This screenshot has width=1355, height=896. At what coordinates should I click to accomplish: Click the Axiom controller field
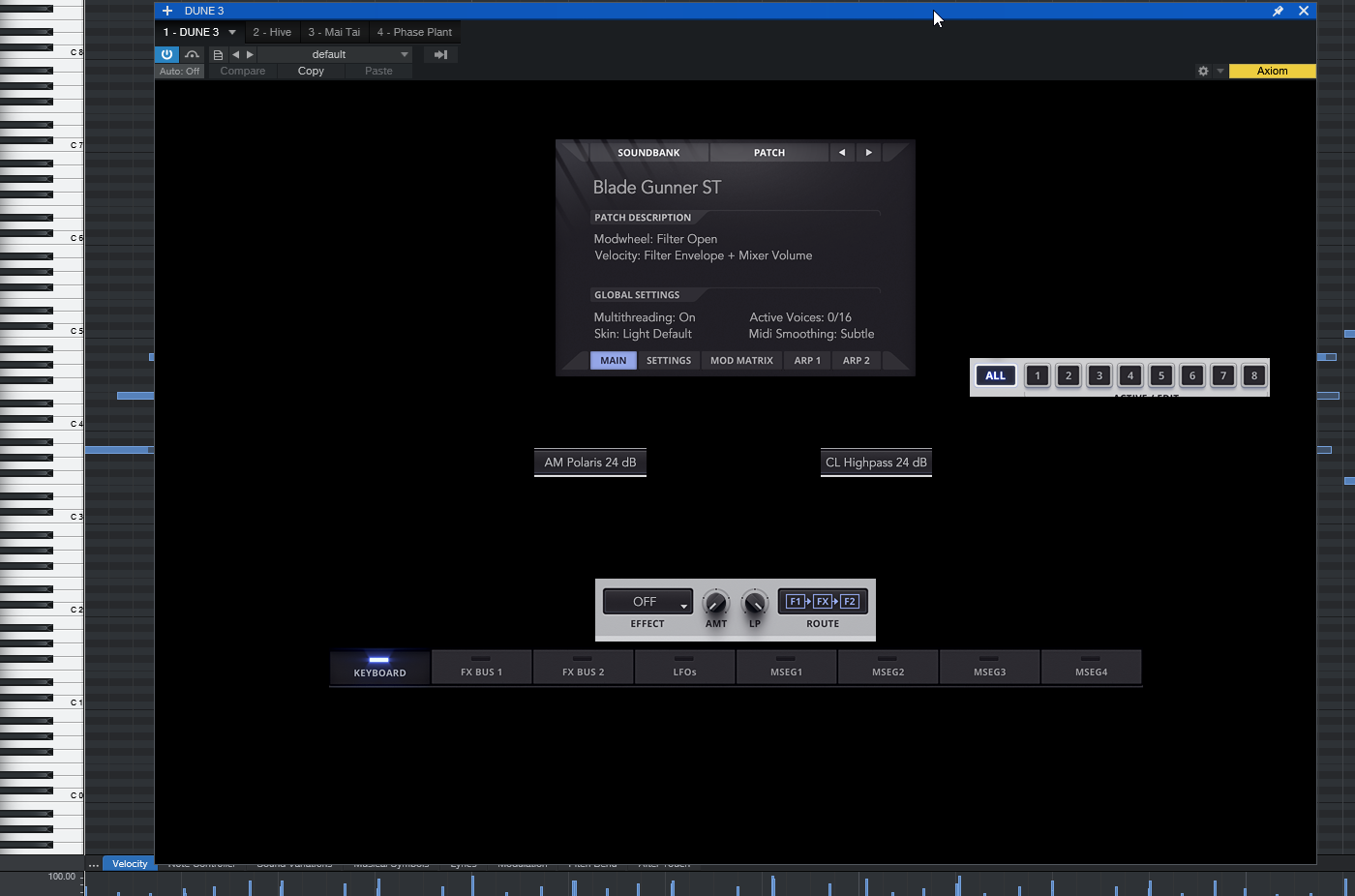coord(1272,72)
